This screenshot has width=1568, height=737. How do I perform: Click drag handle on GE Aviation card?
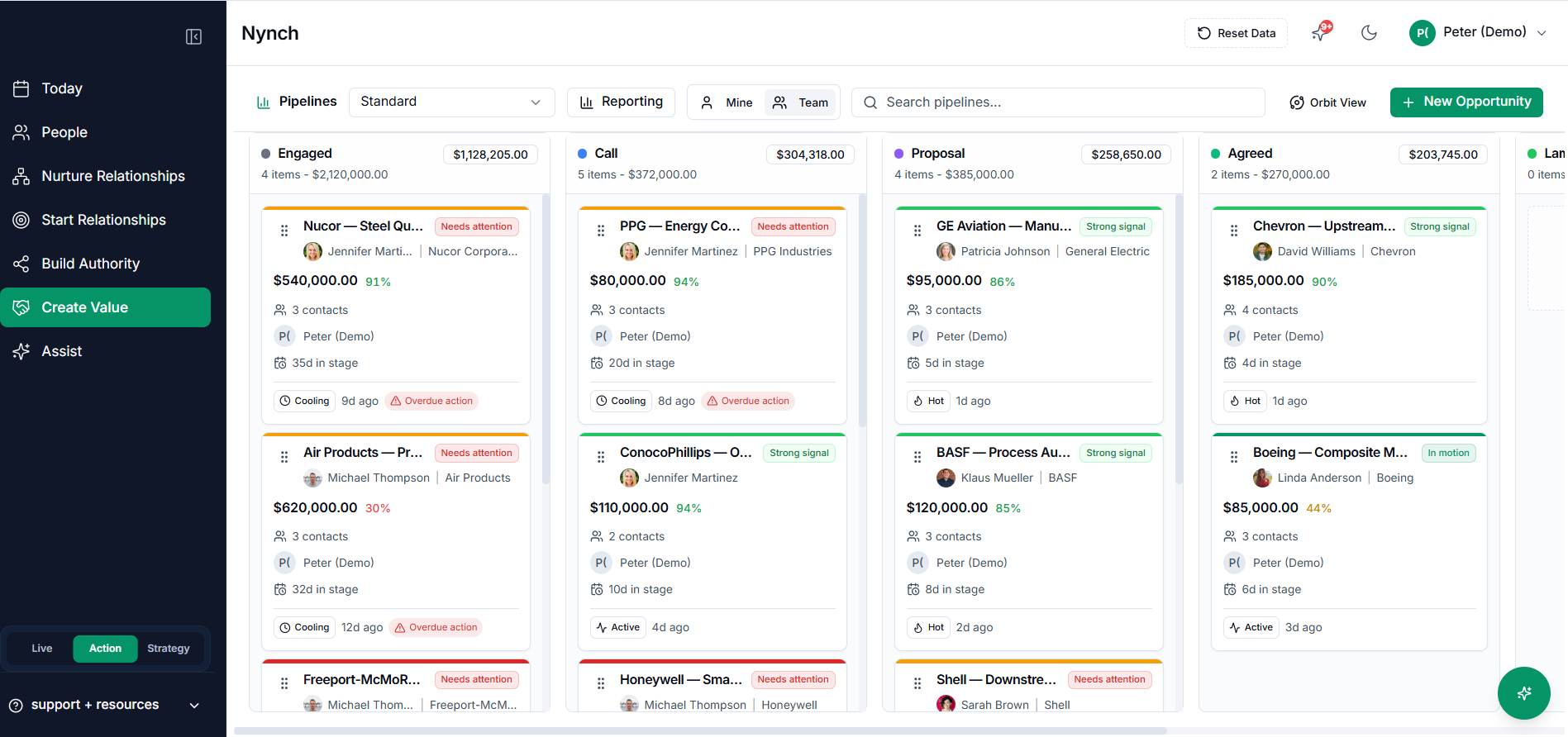(917, 231)
